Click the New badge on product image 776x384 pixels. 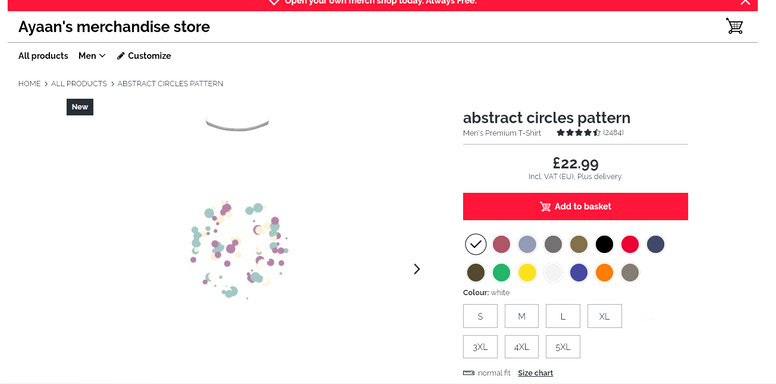80,107
